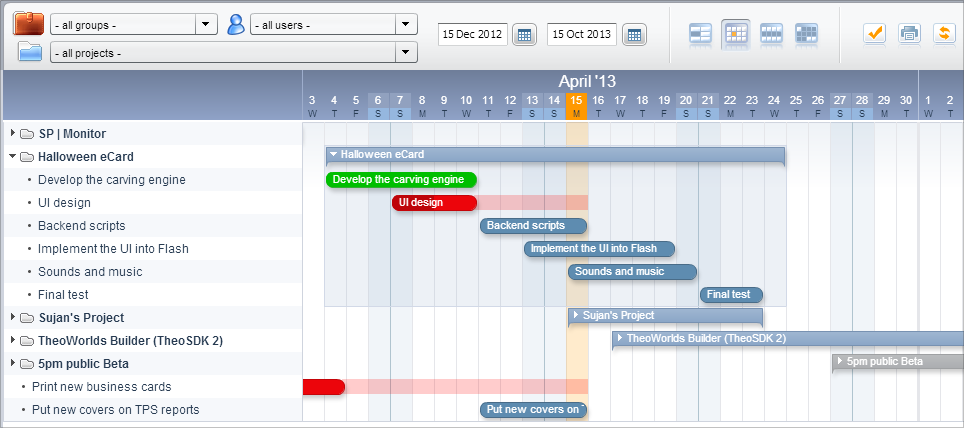Click the orange refresh arrows icon
Image resolution: width=964 pixels, height=428 pixels.
coord(944,33)
